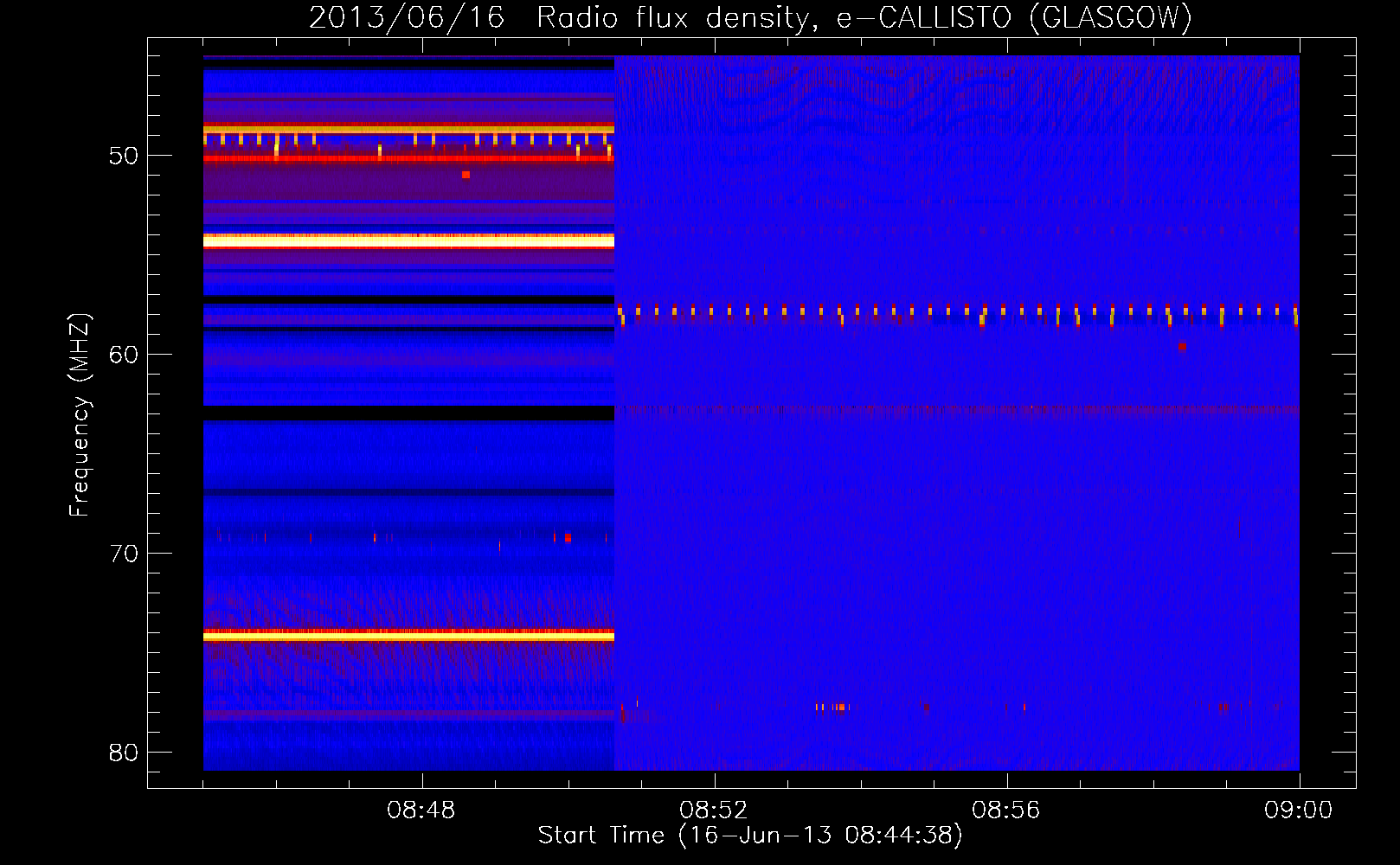Click the 50 MHz frequency tick label

(x=124, y=157)
